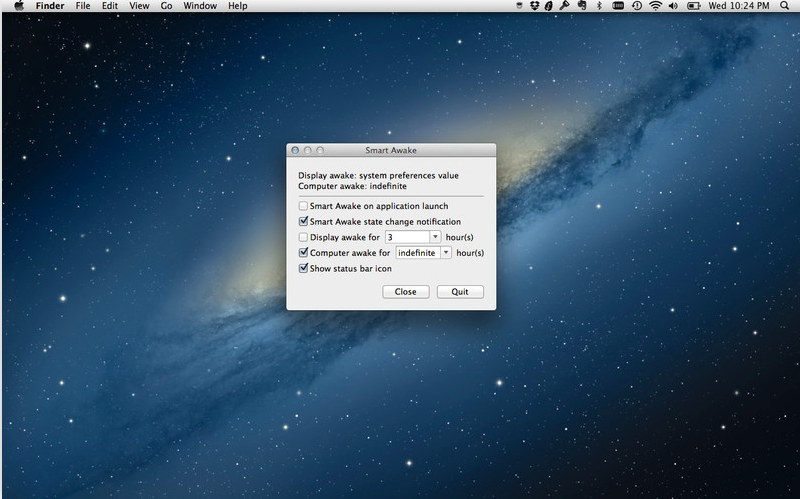Open the Go menu
The image size is (800, 499).
point(166,6)
